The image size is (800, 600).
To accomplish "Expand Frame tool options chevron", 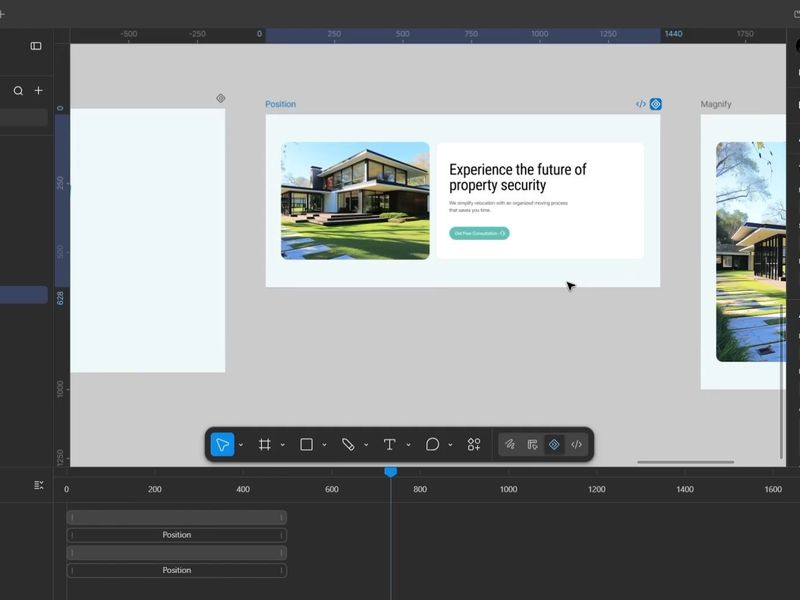I will (x=283, y=445).
